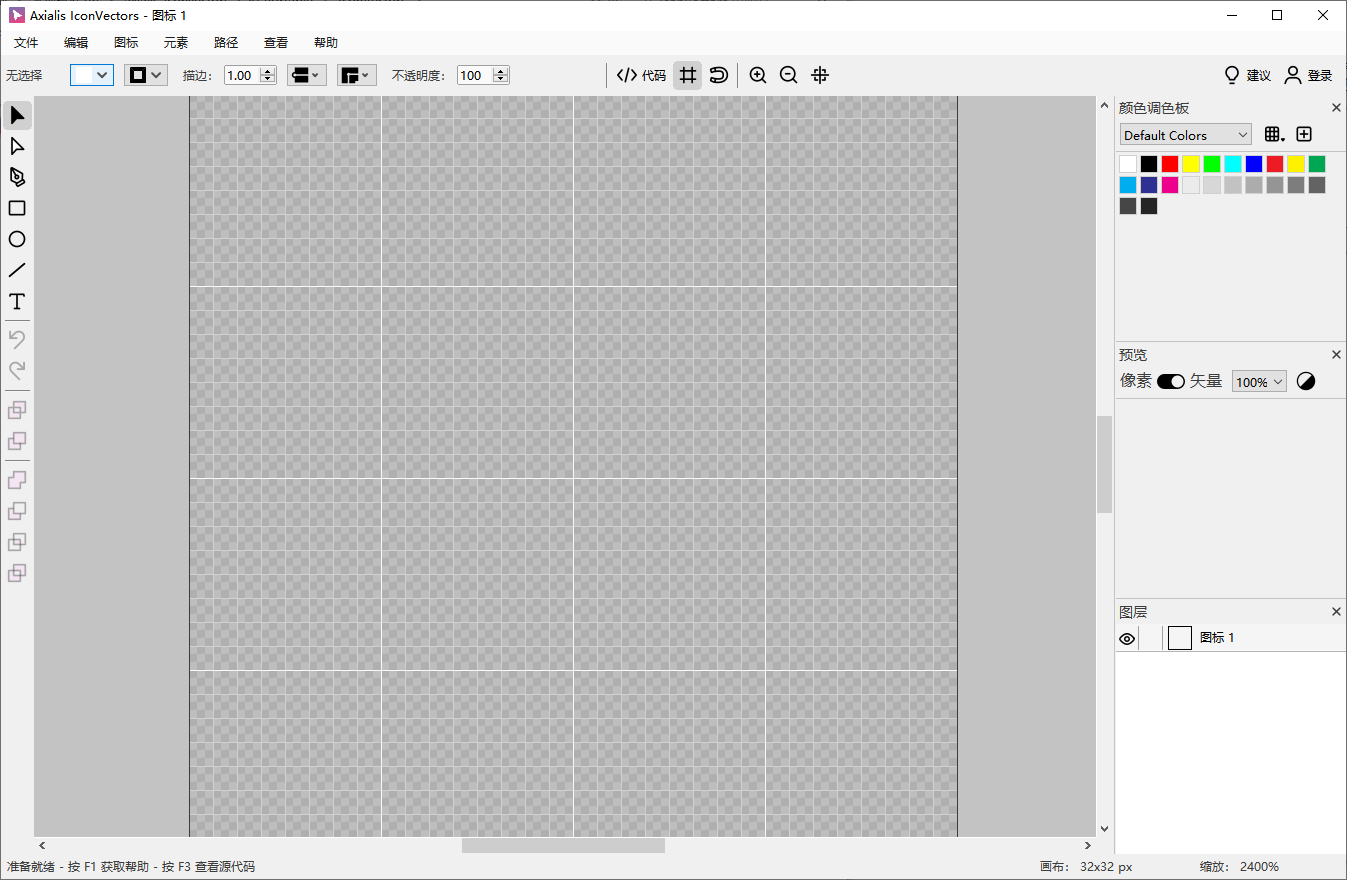Switch the pixel/vector preview toggle
1347x880 pixels.
click(1170, 382)
